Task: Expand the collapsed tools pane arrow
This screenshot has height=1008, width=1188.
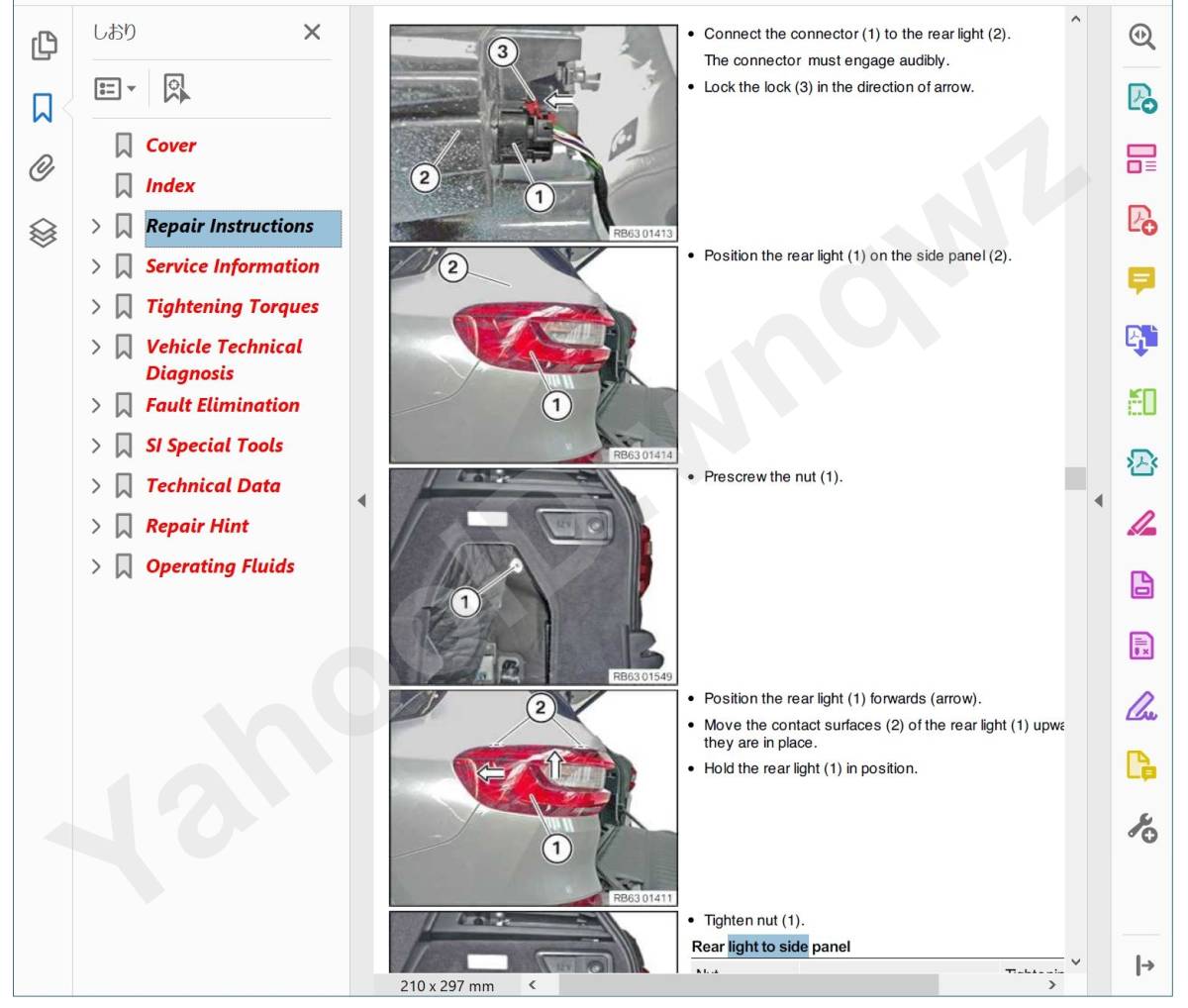Action: pos(1145,965)
